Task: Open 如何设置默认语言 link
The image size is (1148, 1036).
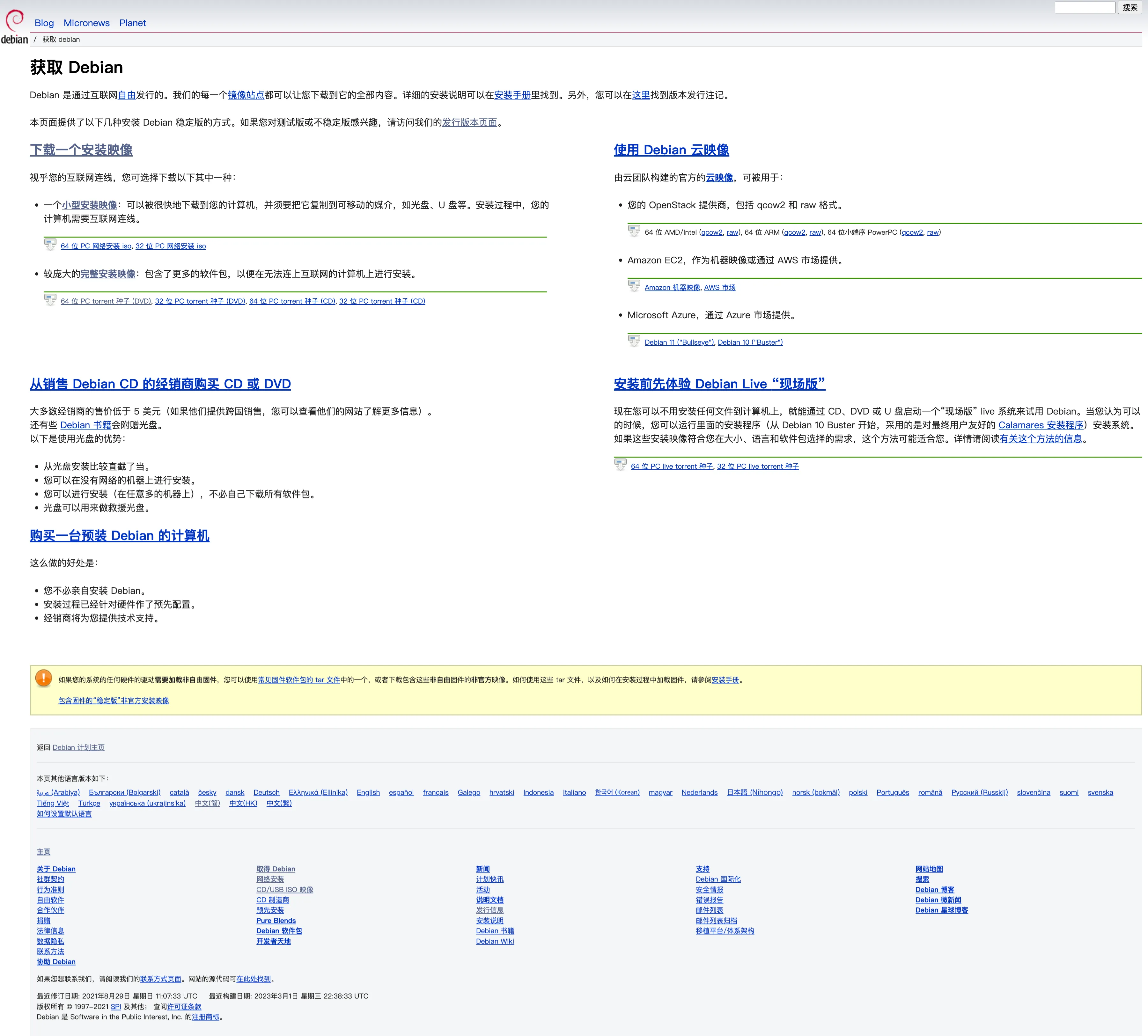Action: (x=64, y=814)
